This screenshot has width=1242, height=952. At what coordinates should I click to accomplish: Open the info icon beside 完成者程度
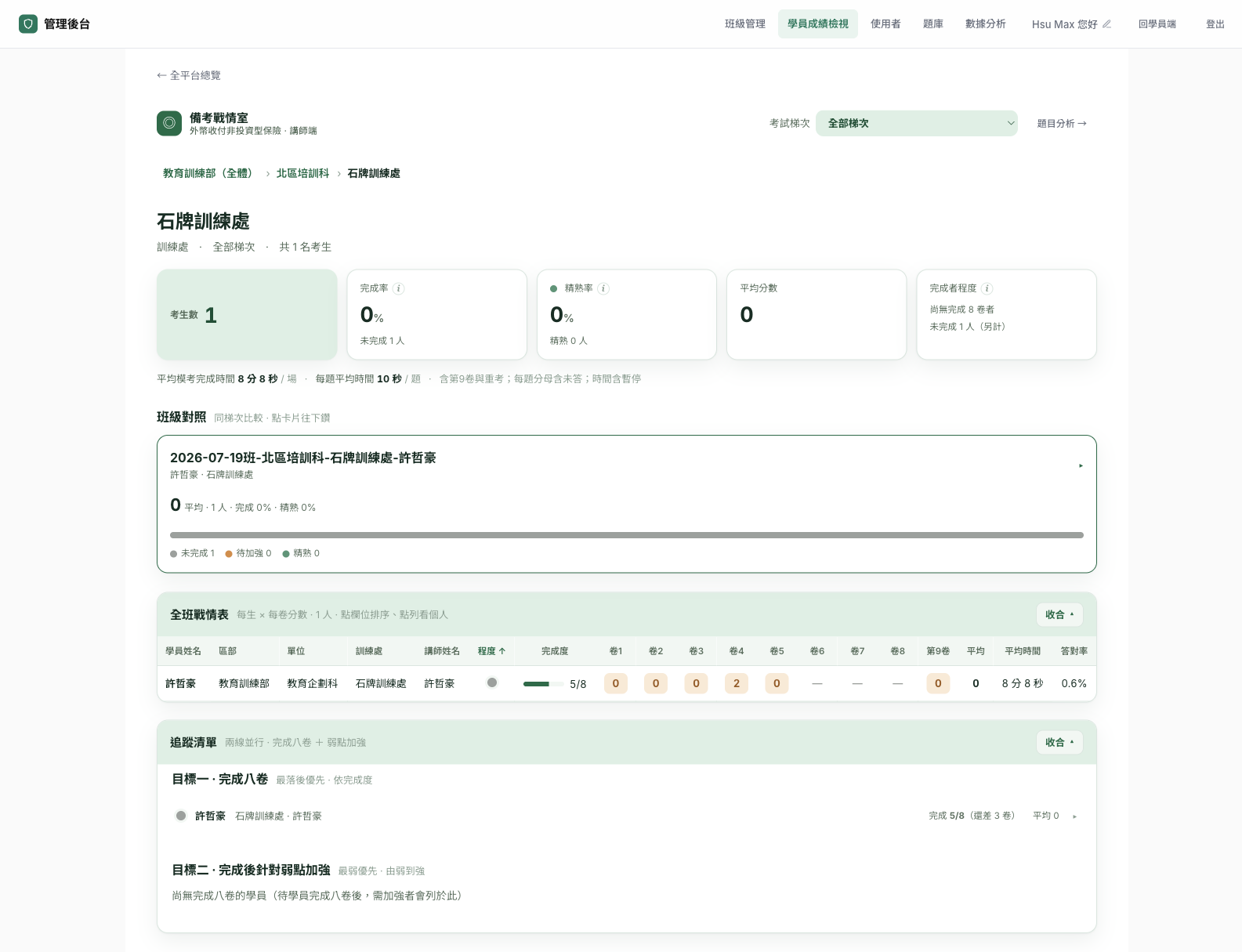[987, 288]
